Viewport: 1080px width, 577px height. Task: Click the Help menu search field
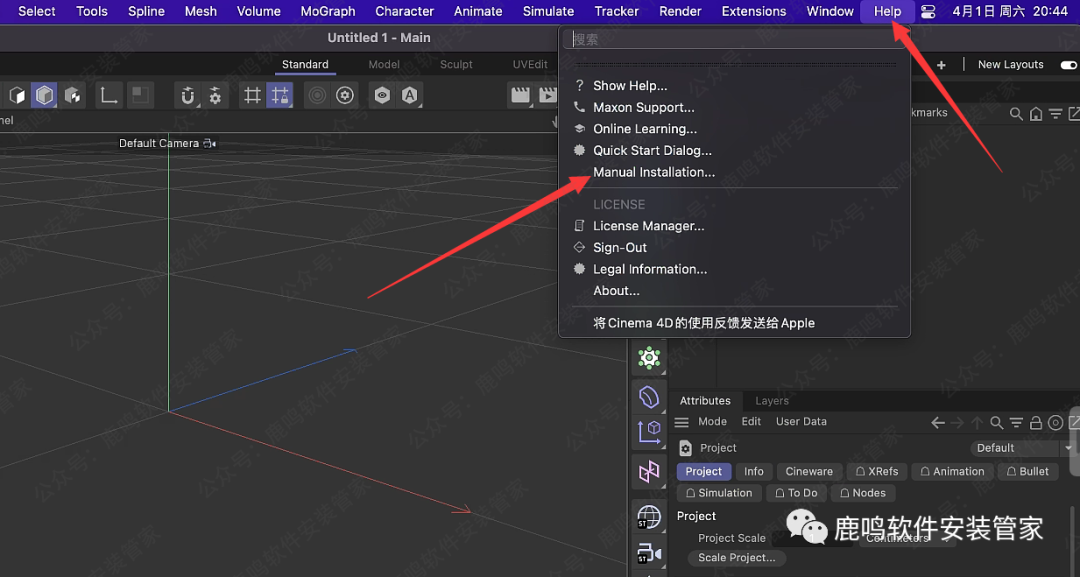coord(733,40)
